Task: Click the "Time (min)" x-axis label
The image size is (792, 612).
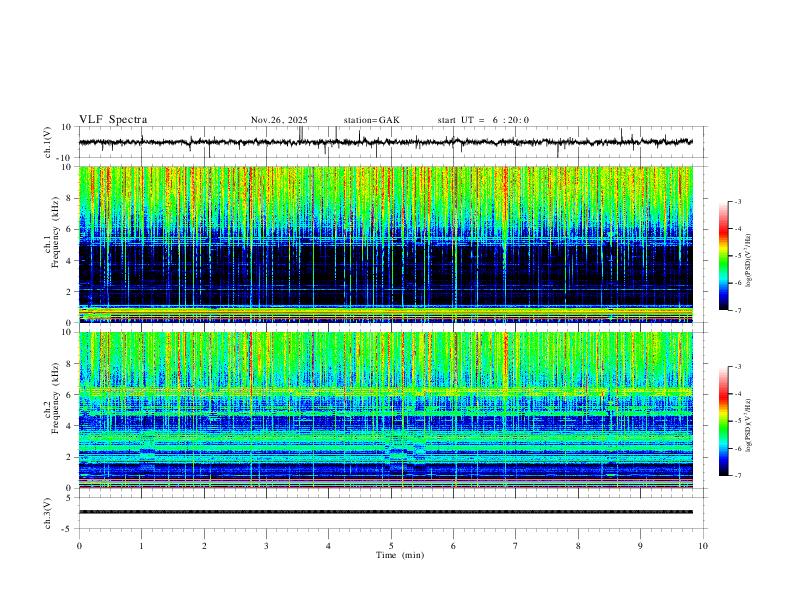Action: coord(400,555)
